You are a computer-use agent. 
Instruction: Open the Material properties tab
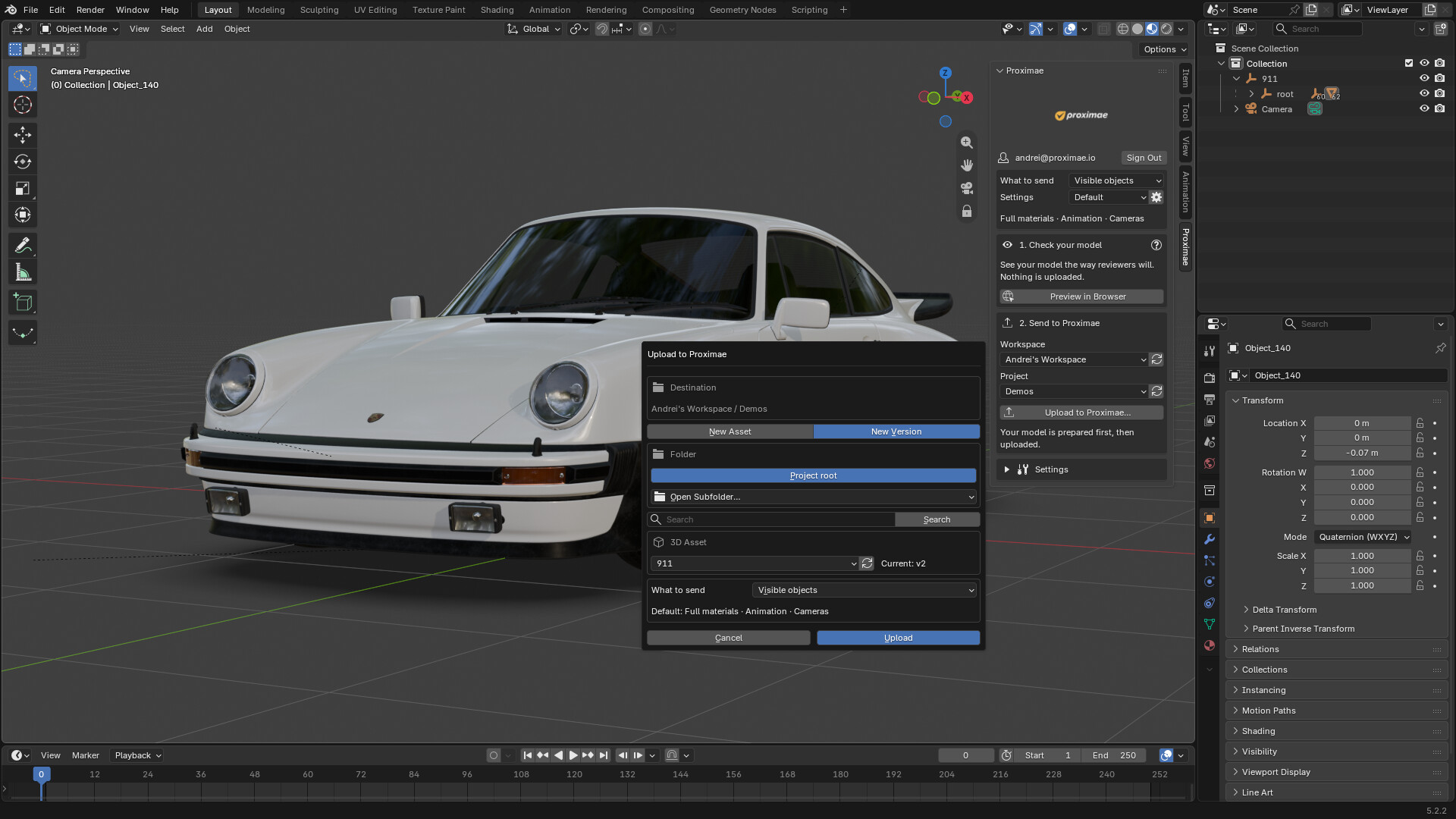point(1210,645)
